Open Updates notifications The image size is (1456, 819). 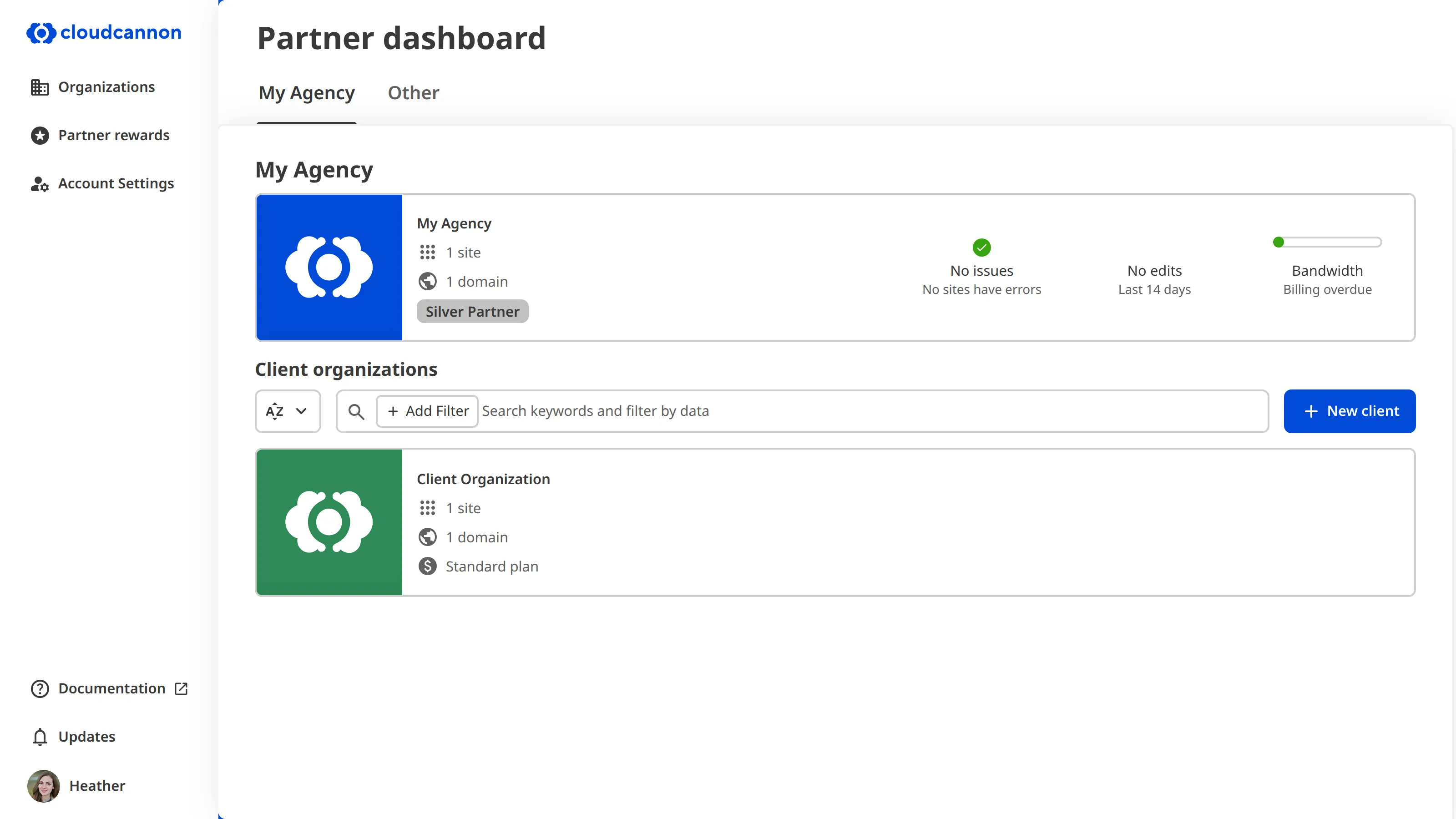(x=73, y=737)
